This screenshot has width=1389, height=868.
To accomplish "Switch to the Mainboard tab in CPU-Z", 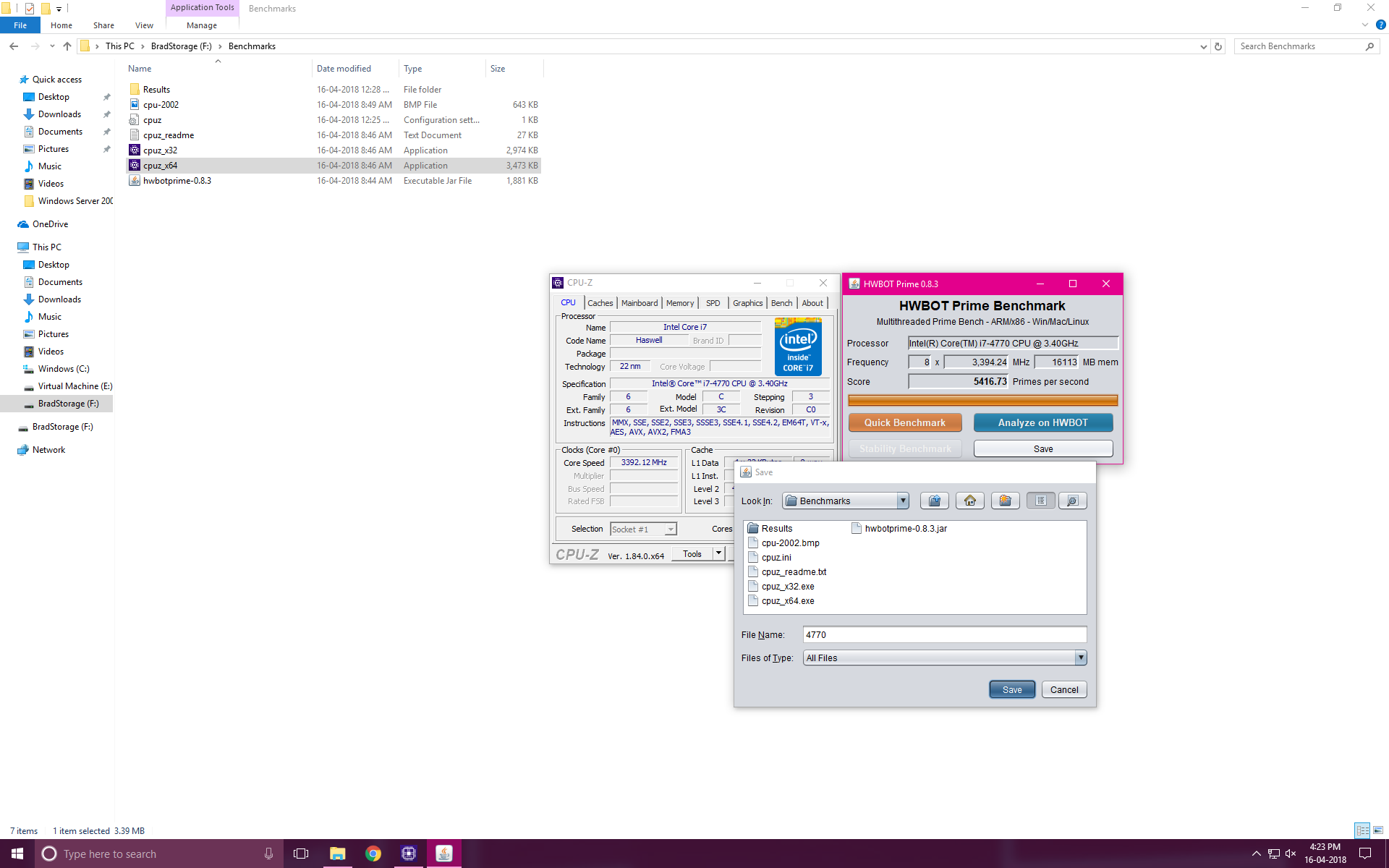I will tap(640, 303).
